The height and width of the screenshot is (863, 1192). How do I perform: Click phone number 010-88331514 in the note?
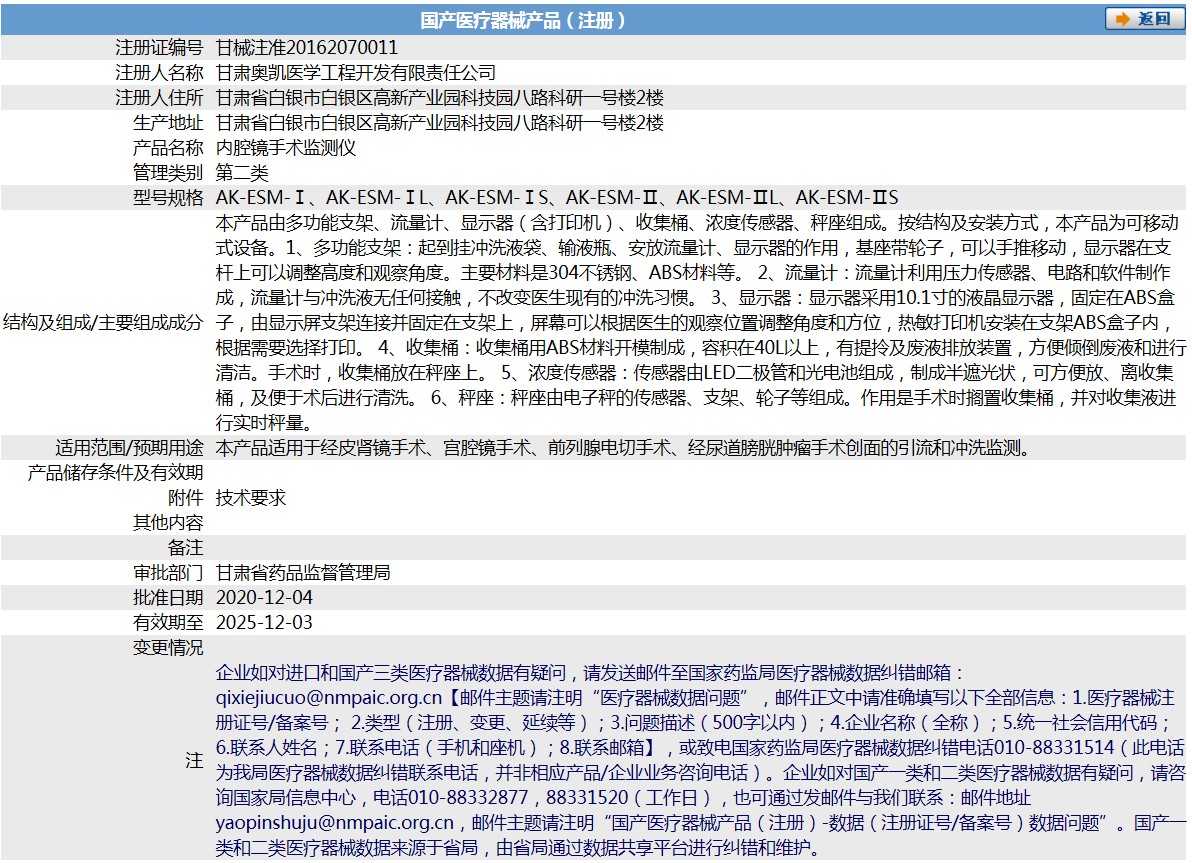[1054, 747]
